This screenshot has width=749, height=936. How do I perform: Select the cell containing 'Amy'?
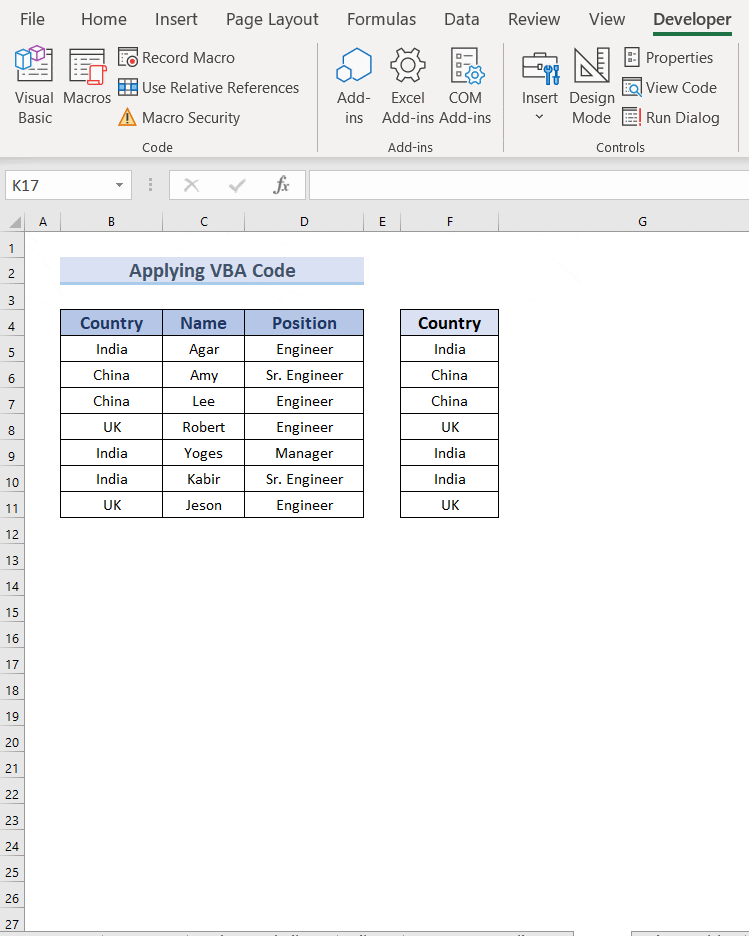pos(204,375)
